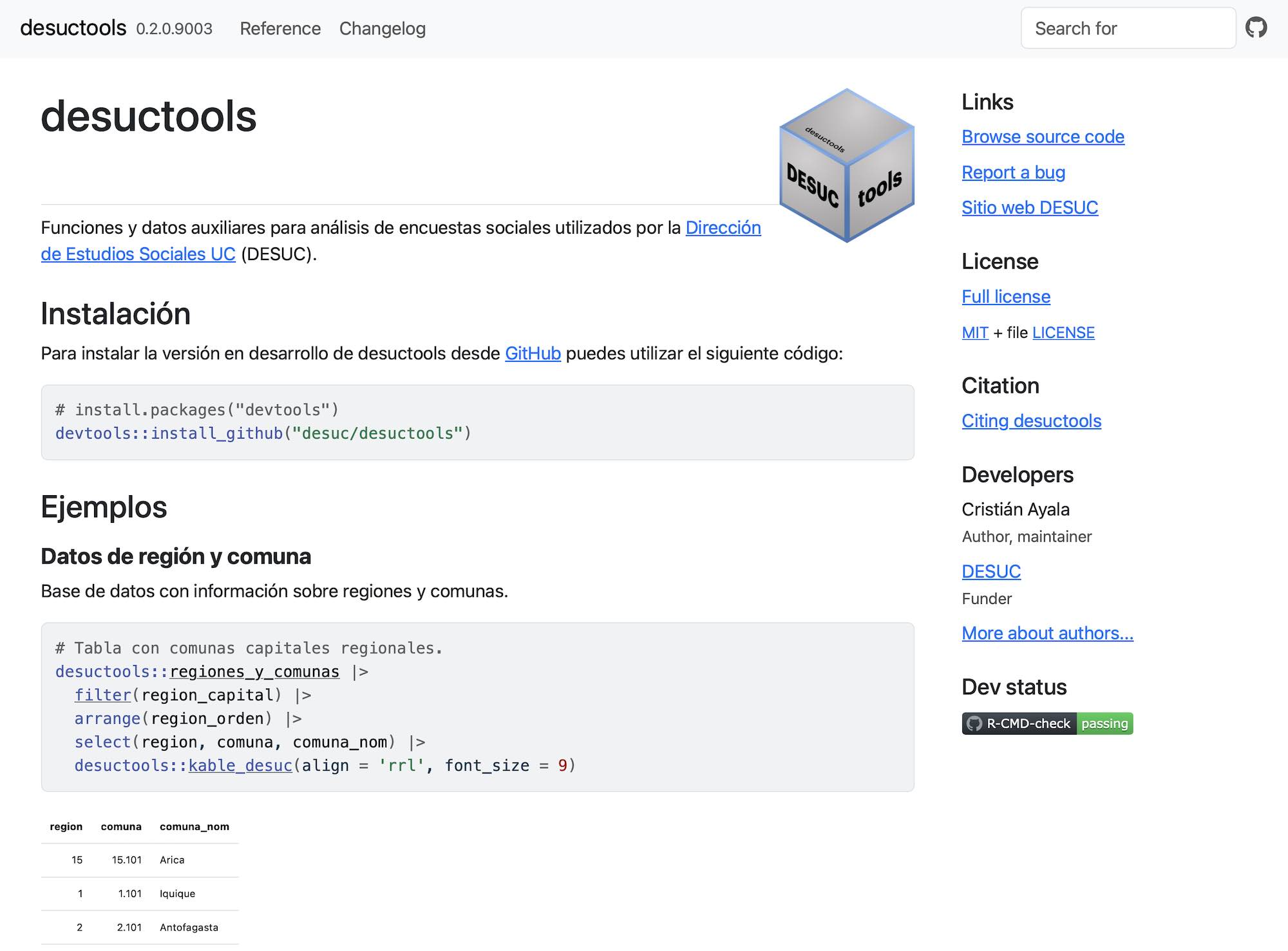
Task: Select the Arica table cell
Action: tap(172, 860)
